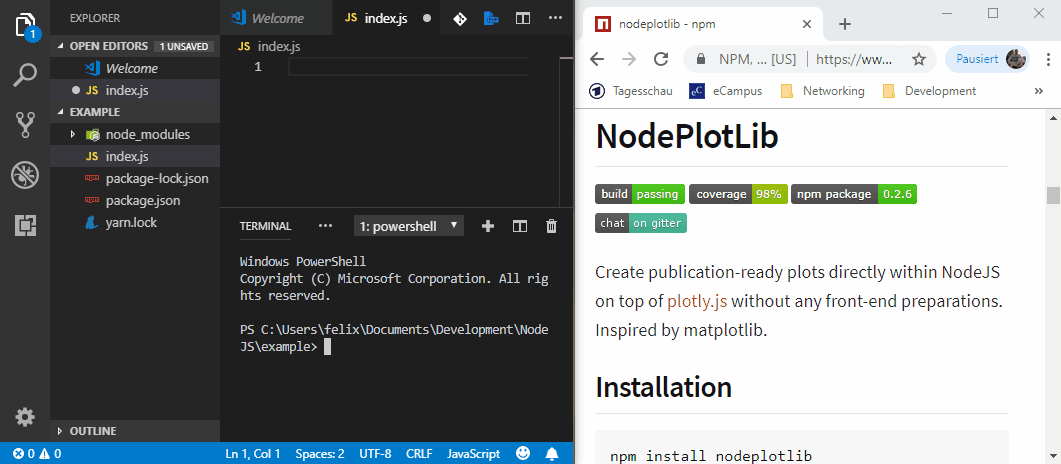Click the chat on gitter badge
Image resolution: width=1061 pixels, height=464 pixels.
[641, 223]
